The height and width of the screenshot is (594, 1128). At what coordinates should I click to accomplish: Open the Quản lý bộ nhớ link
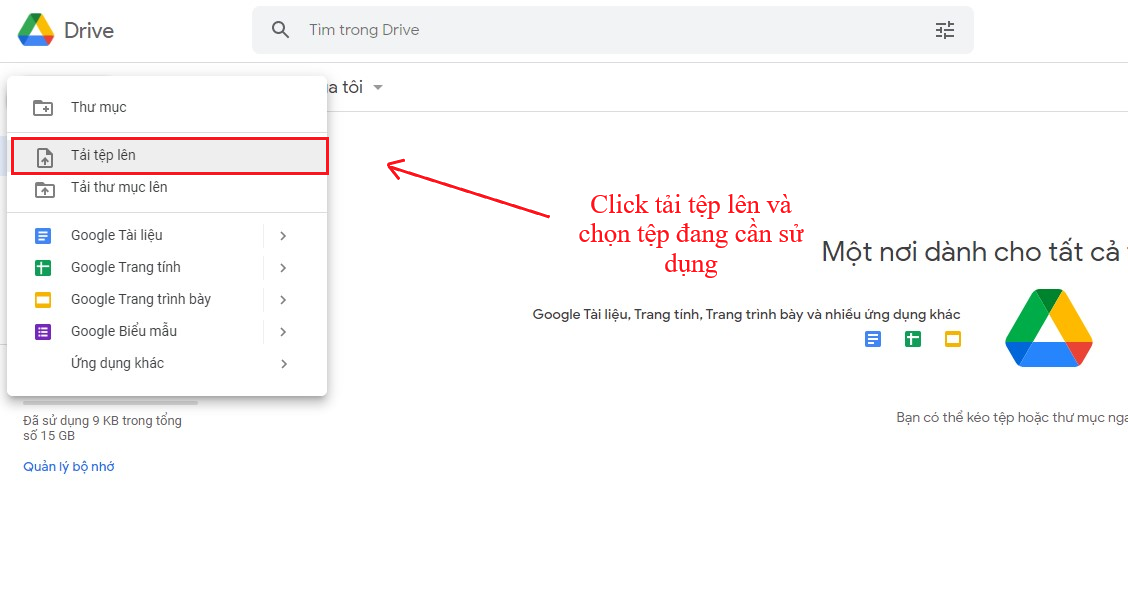pyautogui.click(x=69, y=467)
